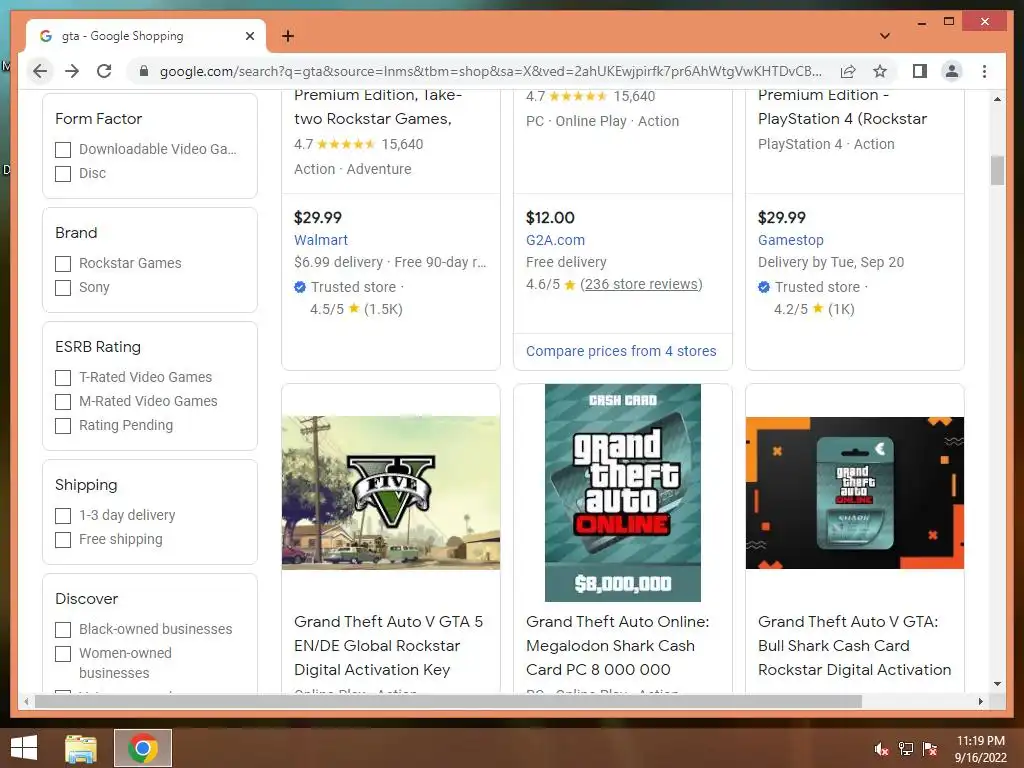The width and height of the screenshot is (1024, 768).
Task: Click the Discover filter heading
Action: pyautogui.click(x=86, y=599)
